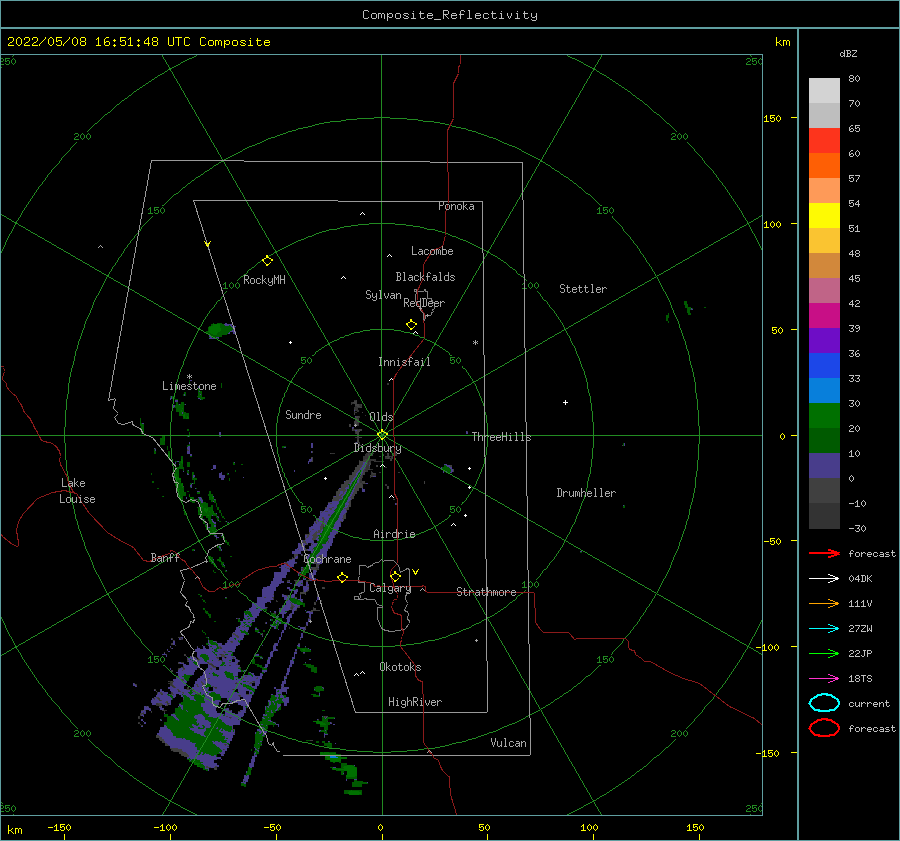Viewport: 900px width, 841px height.
Task: Click the Innisfail label
Action: tap(404, 362)
